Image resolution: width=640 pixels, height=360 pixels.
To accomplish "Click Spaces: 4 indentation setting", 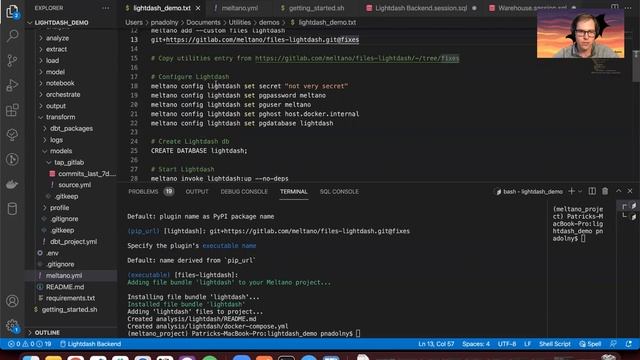I will coord(476,344).
